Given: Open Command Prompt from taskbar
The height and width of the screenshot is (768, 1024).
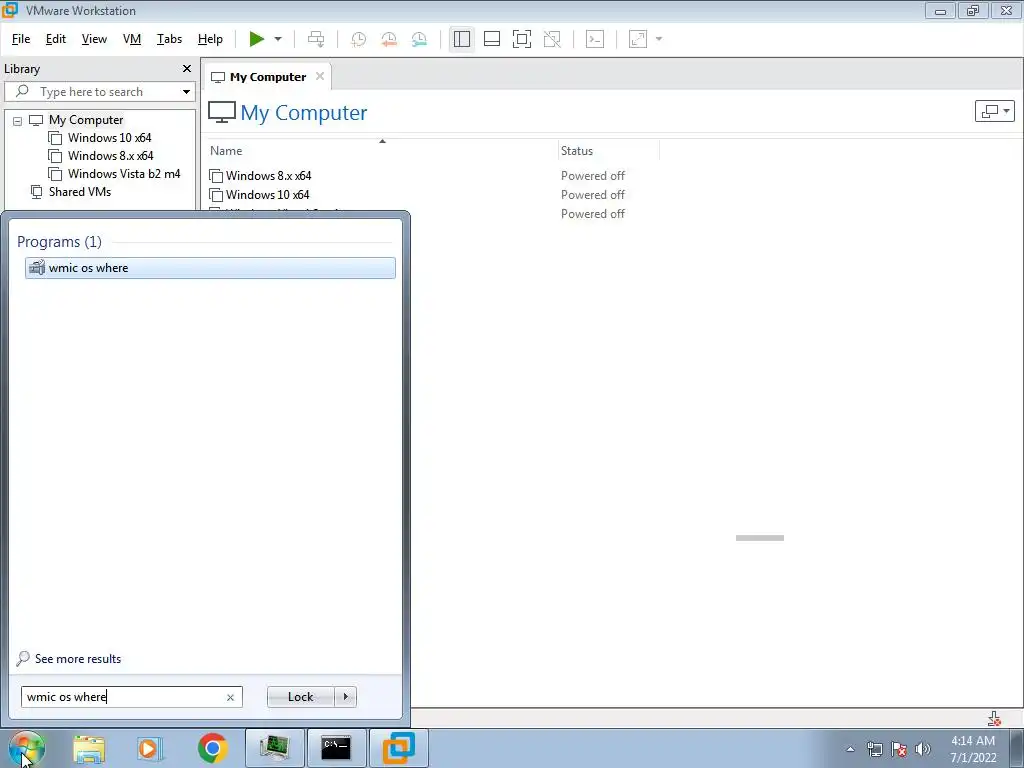Looking at the screenshot, I should (x=336, y=748).
